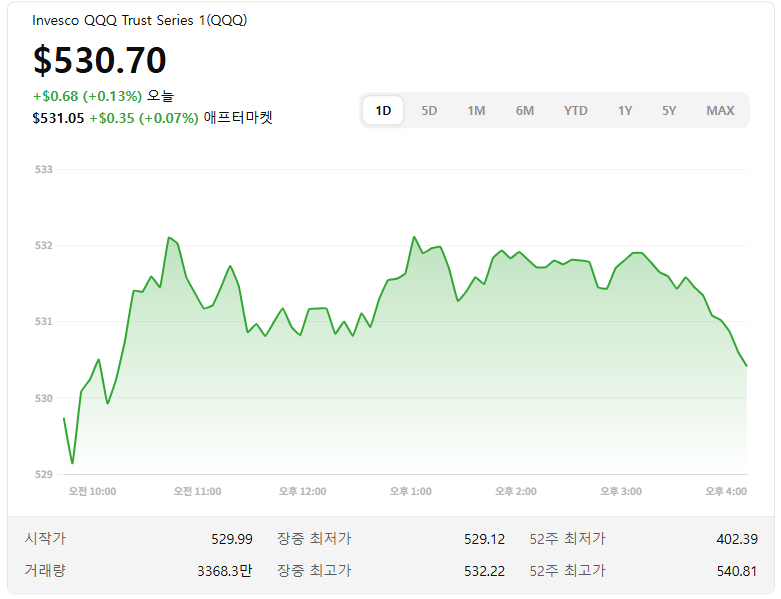Click the 오후 3:00 time axis label

tap(621, 491)
